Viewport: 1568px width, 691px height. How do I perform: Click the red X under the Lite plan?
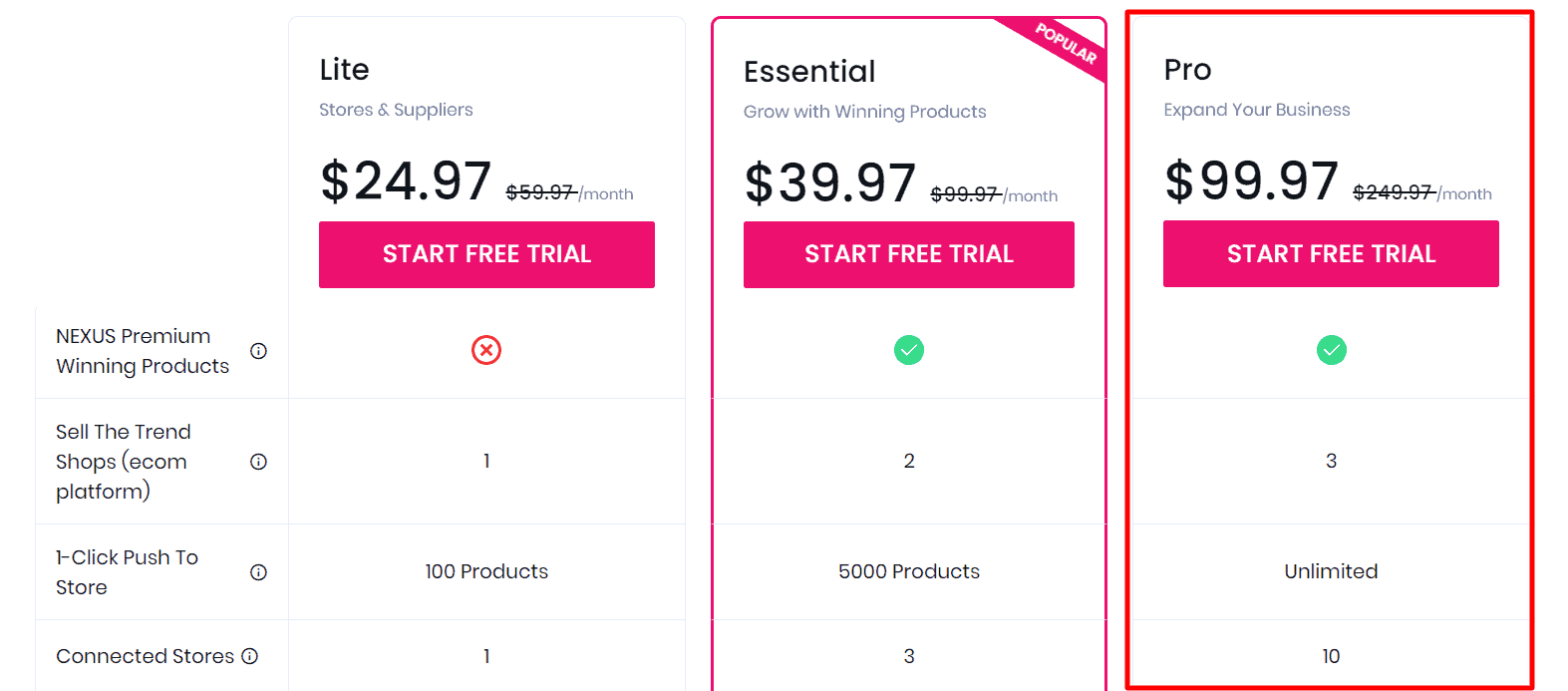pyautogui.click(x=486, y=350)
